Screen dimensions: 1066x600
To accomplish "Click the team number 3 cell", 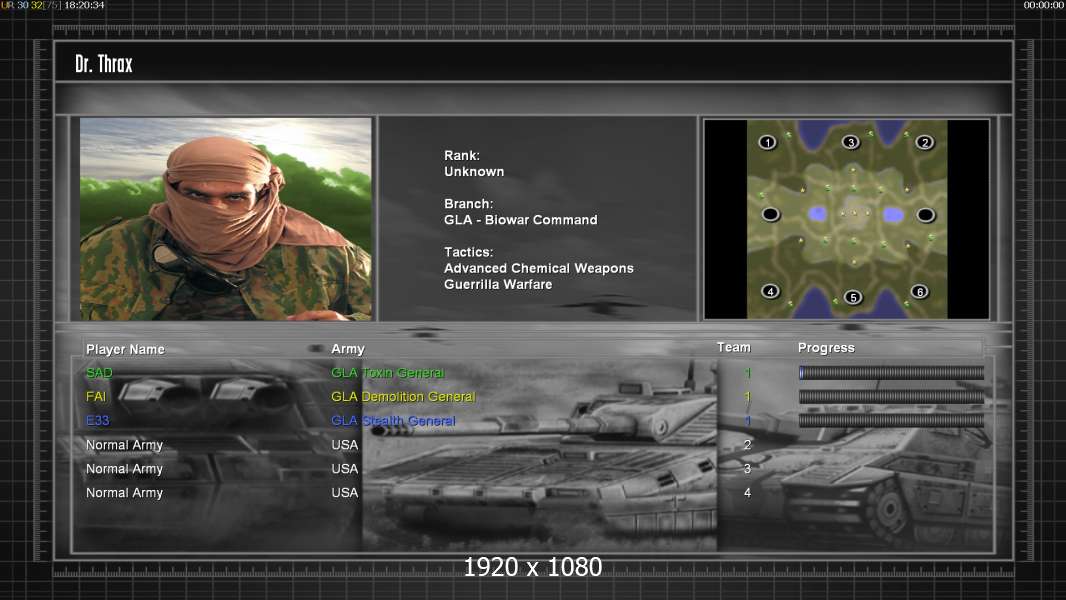I will click(747, 469).
